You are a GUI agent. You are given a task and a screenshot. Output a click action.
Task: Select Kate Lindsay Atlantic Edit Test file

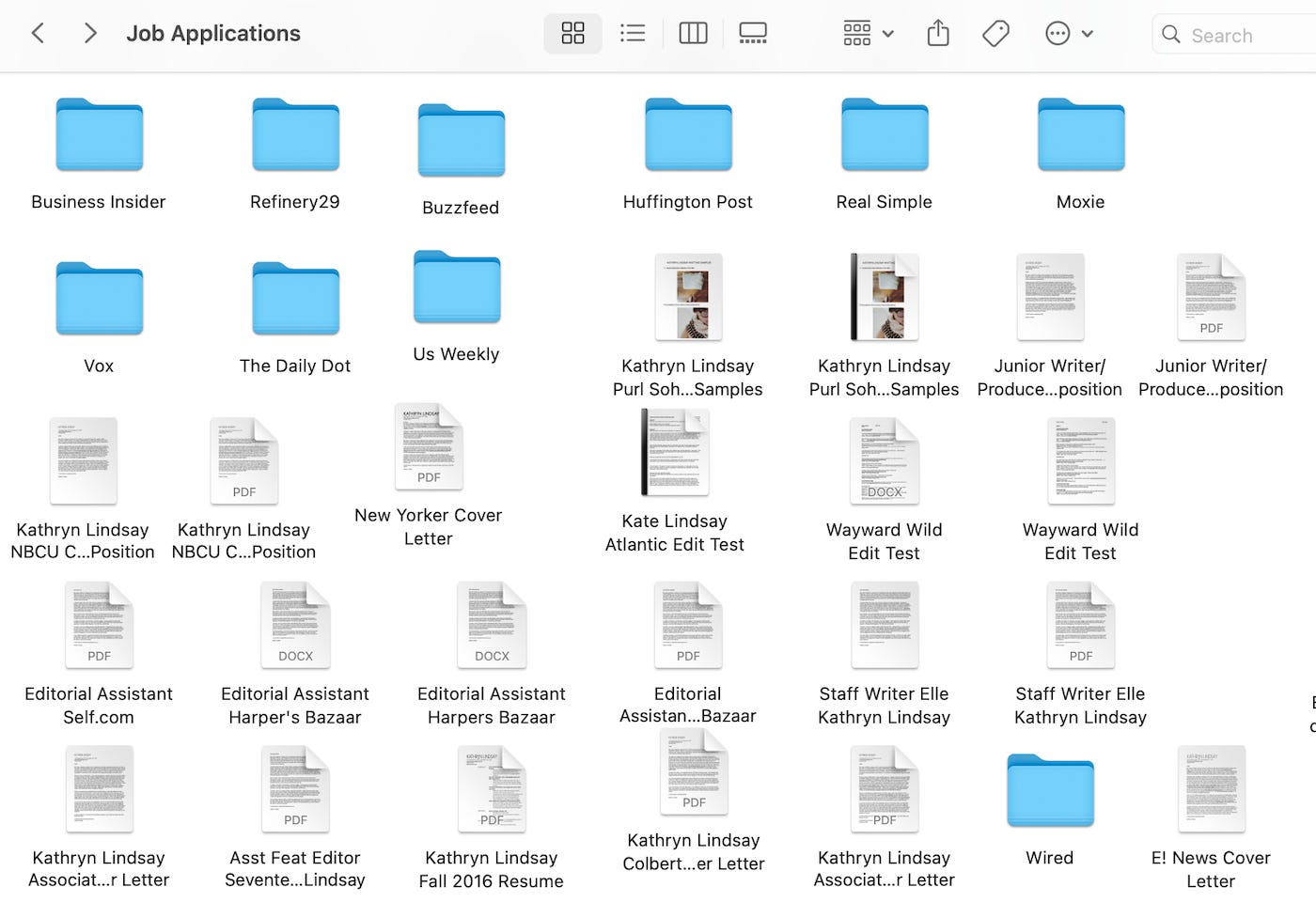click(675, 452)
